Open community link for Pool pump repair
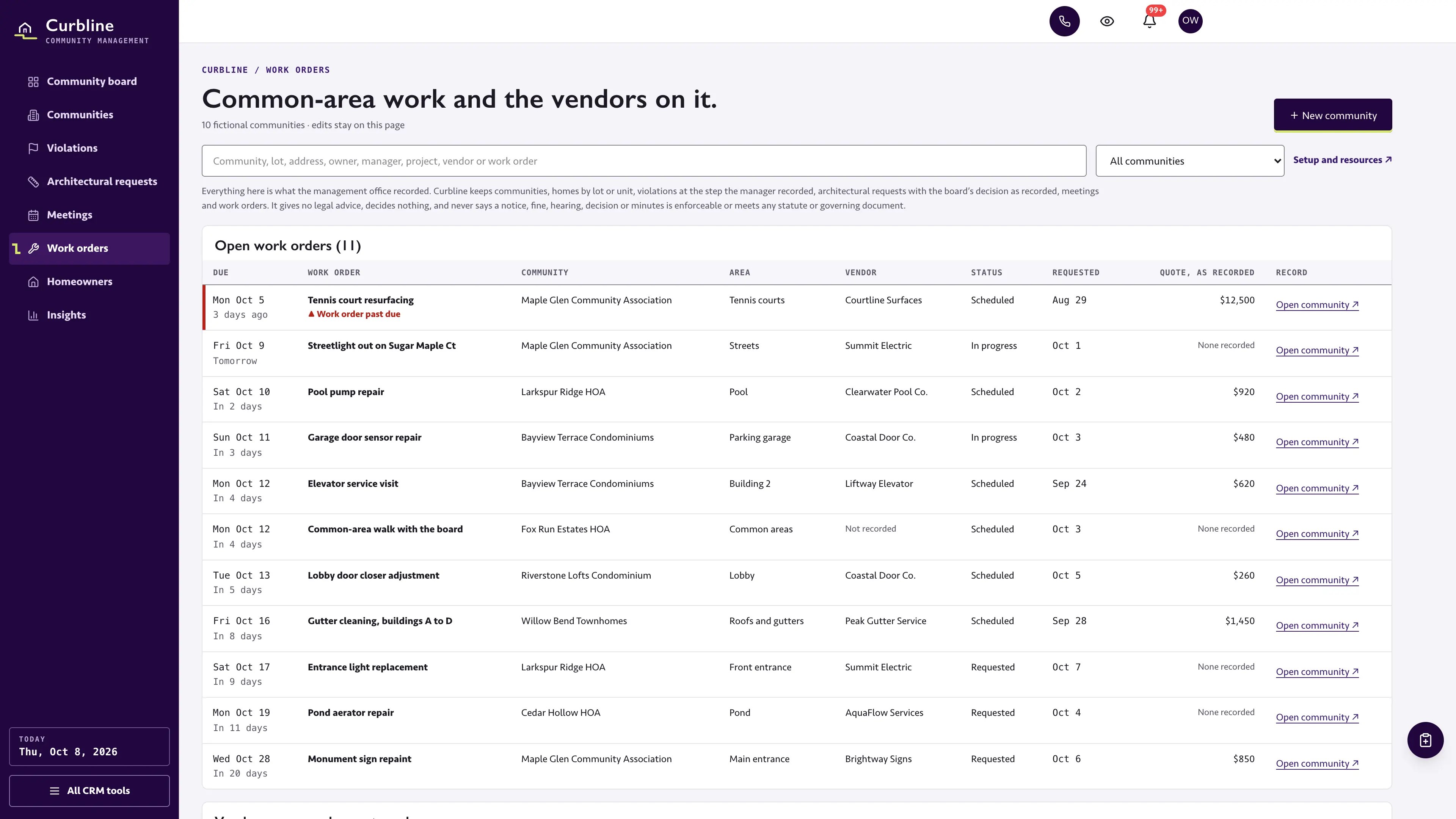 (1317, 397)
